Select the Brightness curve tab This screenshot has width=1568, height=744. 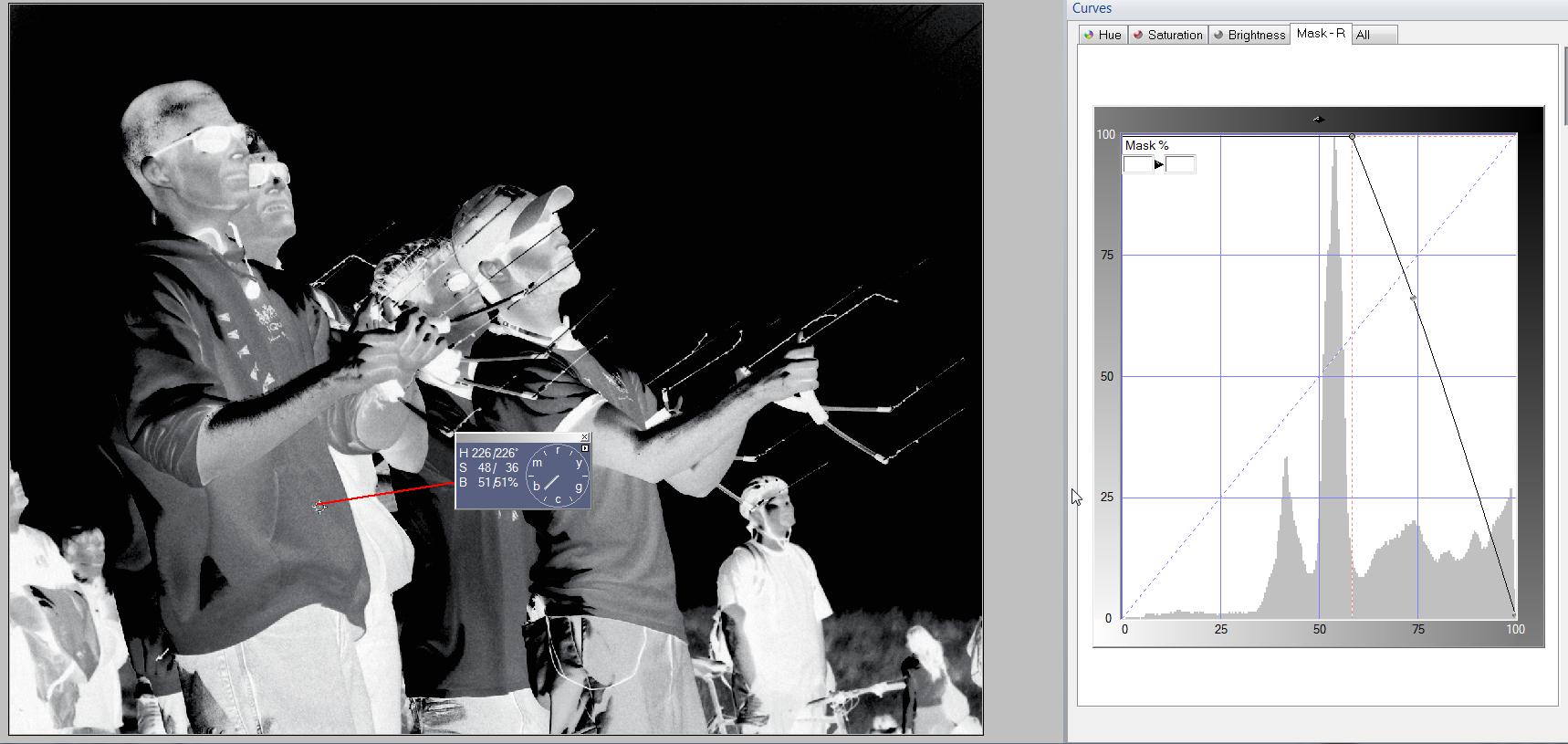coord(1249,35)
